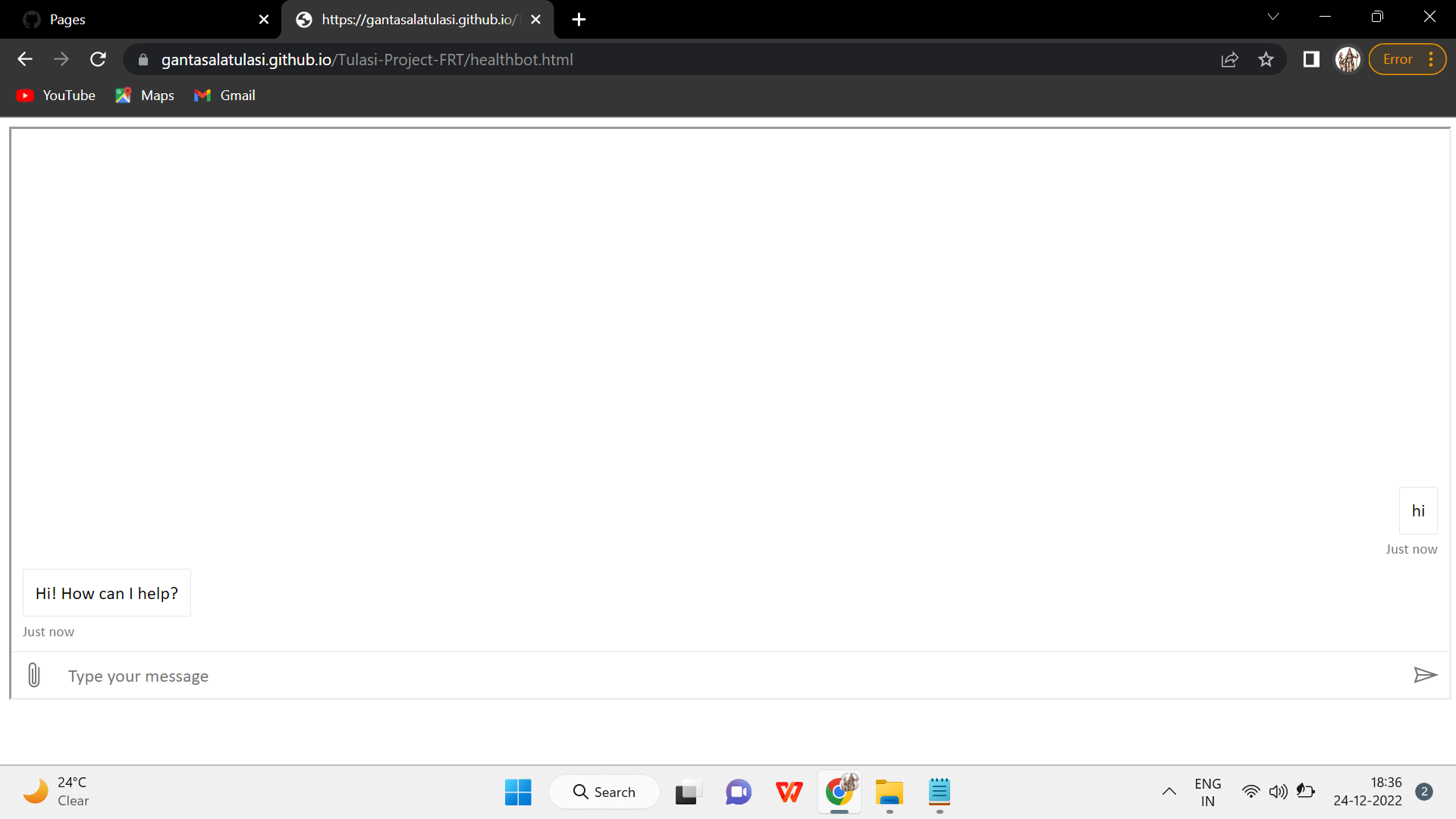The width and height of the screenshot is (1456, 819).
Task: Open the Chrome profile avatar
Action: coord(1348,59)
